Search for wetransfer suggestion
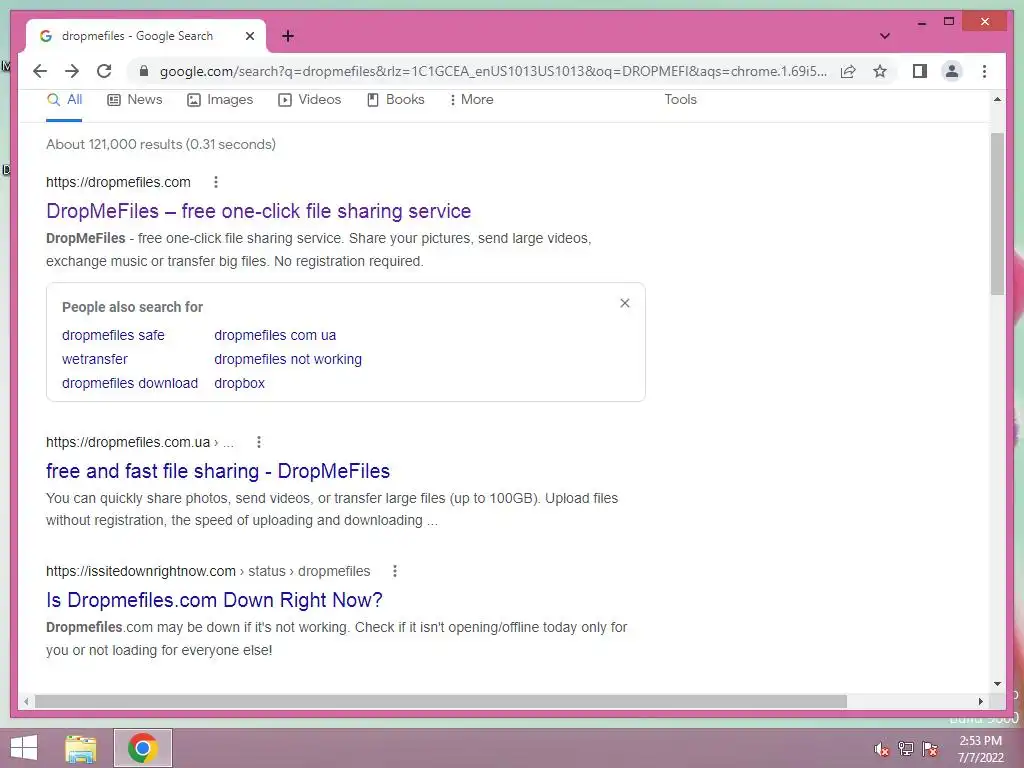This screenshot has height=768, width=1024. coord(95,359)
